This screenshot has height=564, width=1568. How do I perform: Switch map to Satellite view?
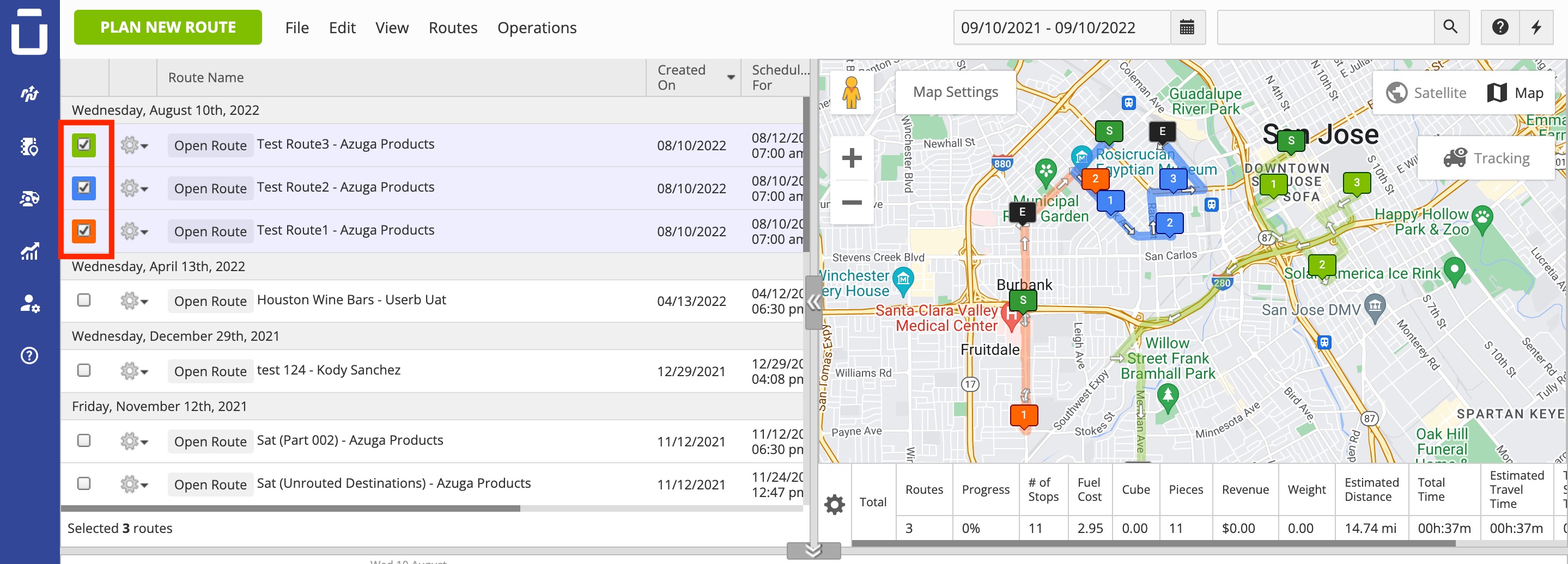[x=1427, y=93]
